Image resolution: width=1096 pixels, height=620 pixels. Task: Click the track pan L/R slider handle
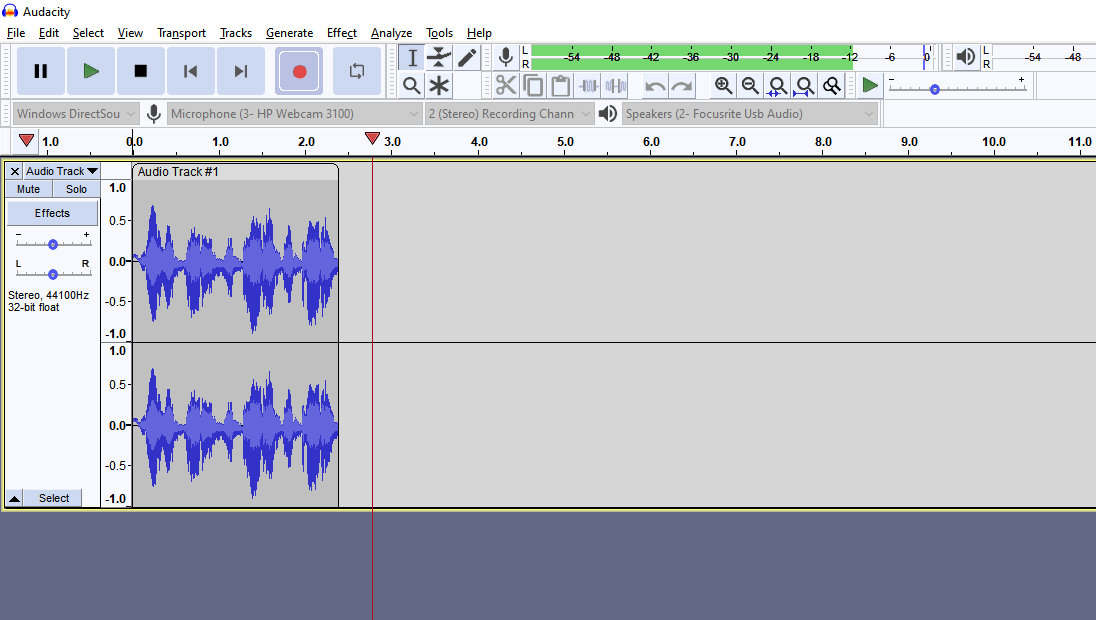click(52, 274)
